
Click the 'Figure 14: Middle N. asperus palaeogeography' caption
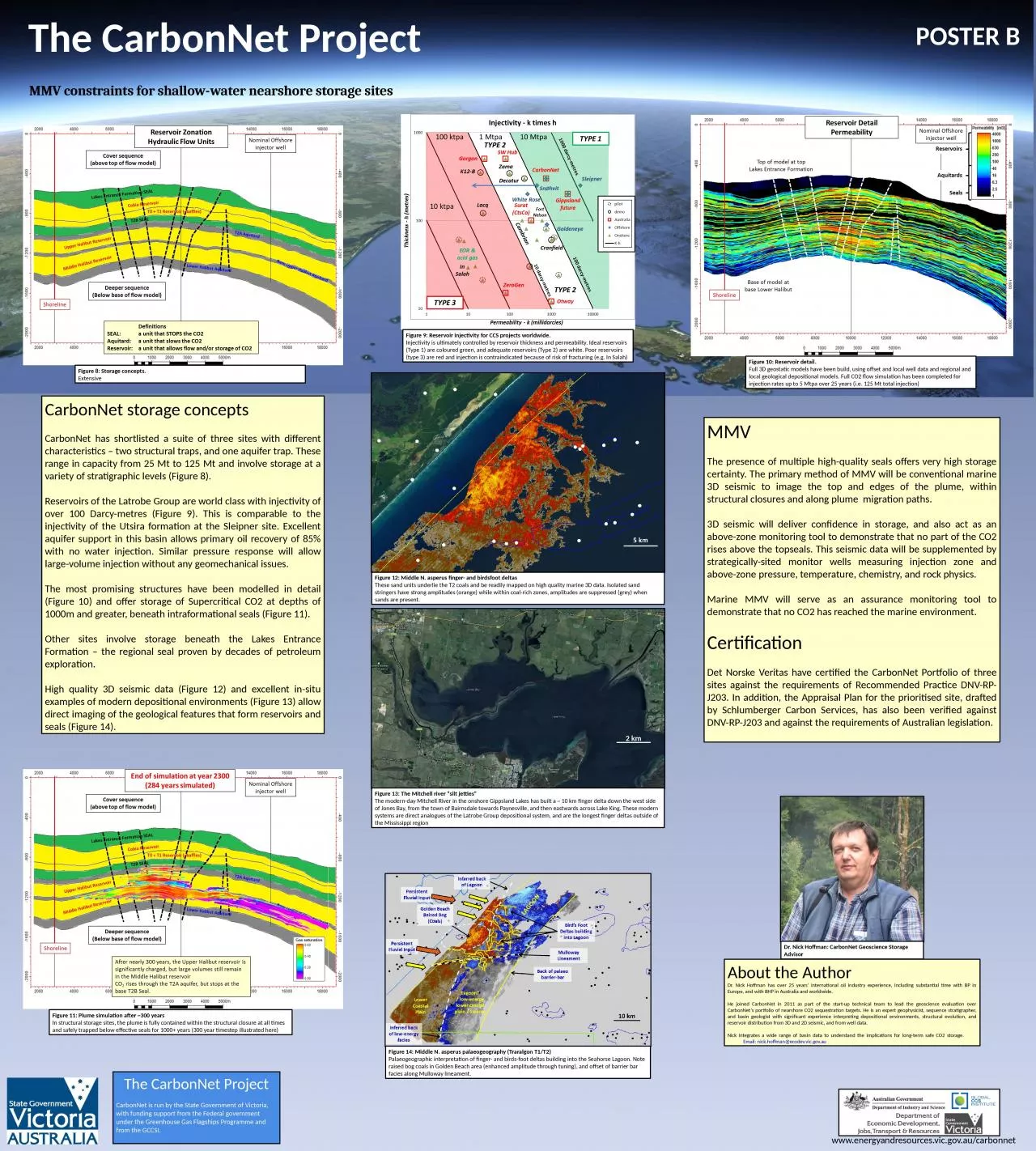(x=518, y=1063)
